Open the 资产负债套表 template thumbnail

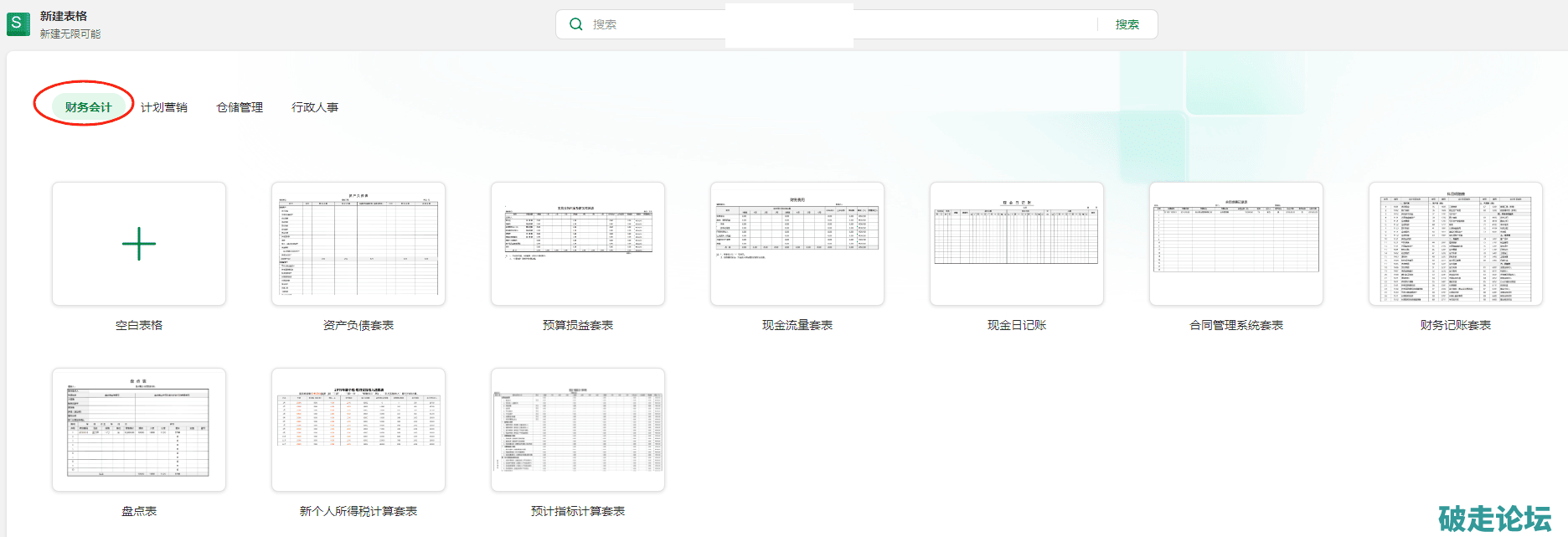(x=358, y=244)
